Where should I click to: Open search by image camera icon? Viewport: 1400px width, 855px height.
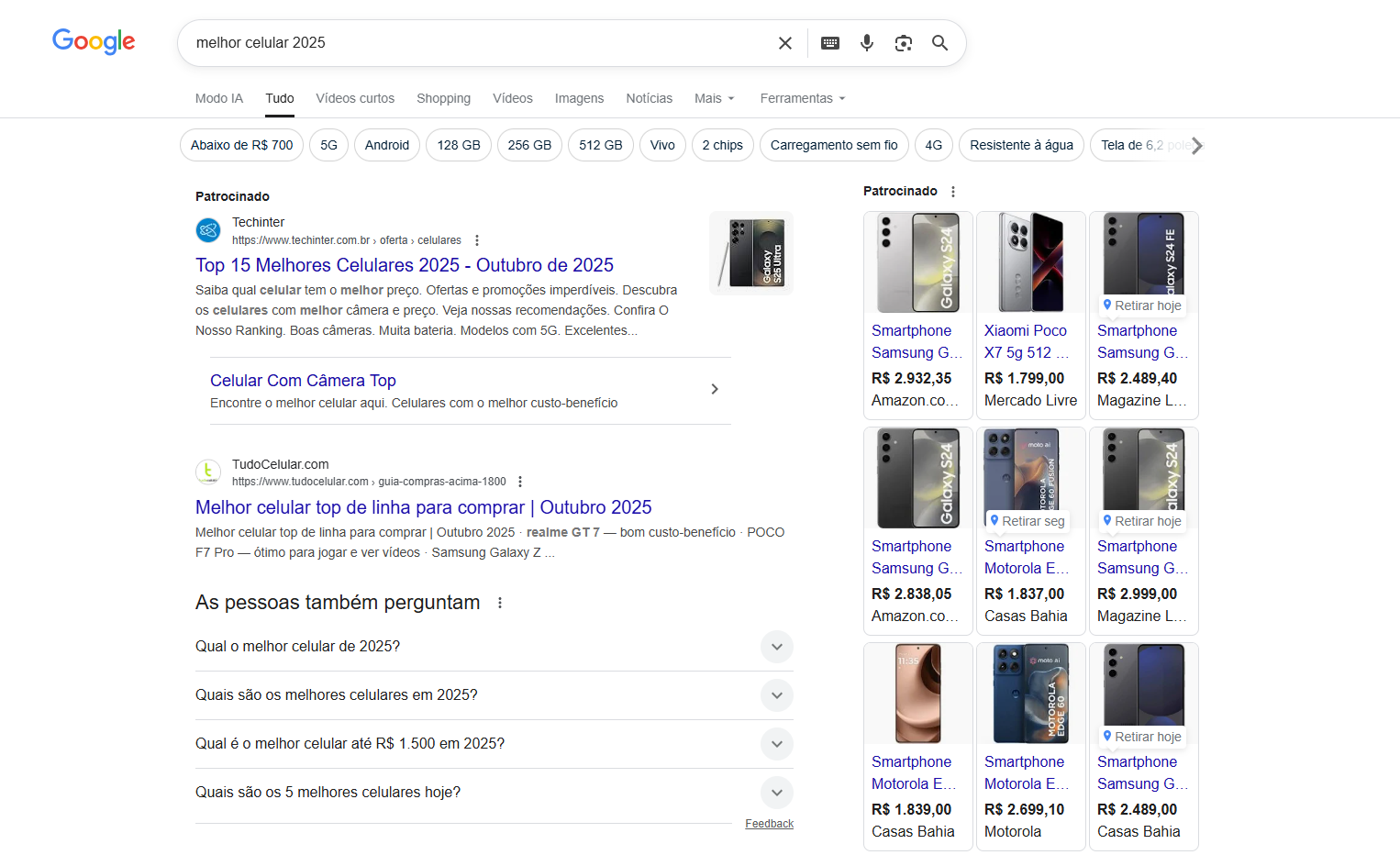pos(904,43)
